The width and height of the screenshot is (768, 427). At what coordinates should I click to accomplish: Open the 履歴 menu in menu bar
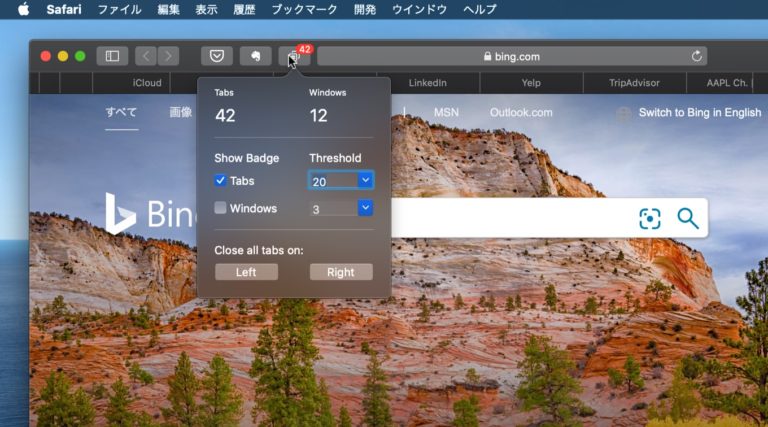tap(245, 9)
